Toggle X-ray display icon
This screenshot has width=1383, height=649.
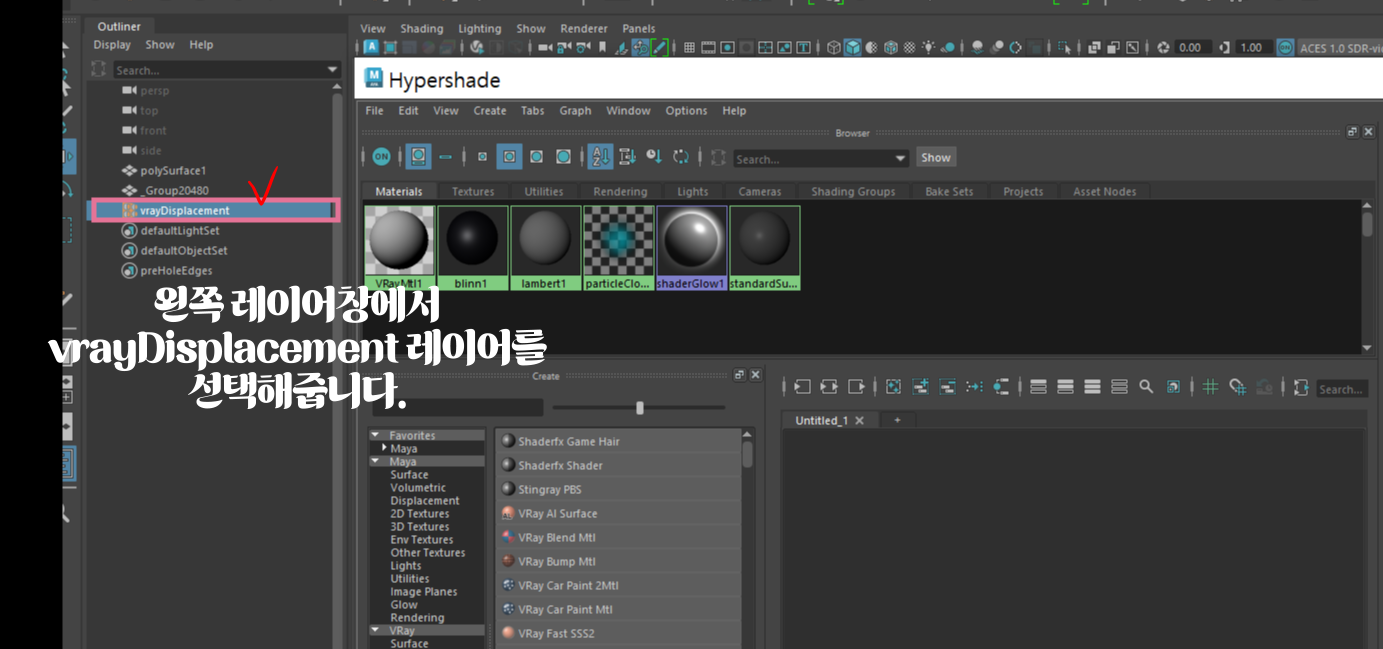(1094, 47)
